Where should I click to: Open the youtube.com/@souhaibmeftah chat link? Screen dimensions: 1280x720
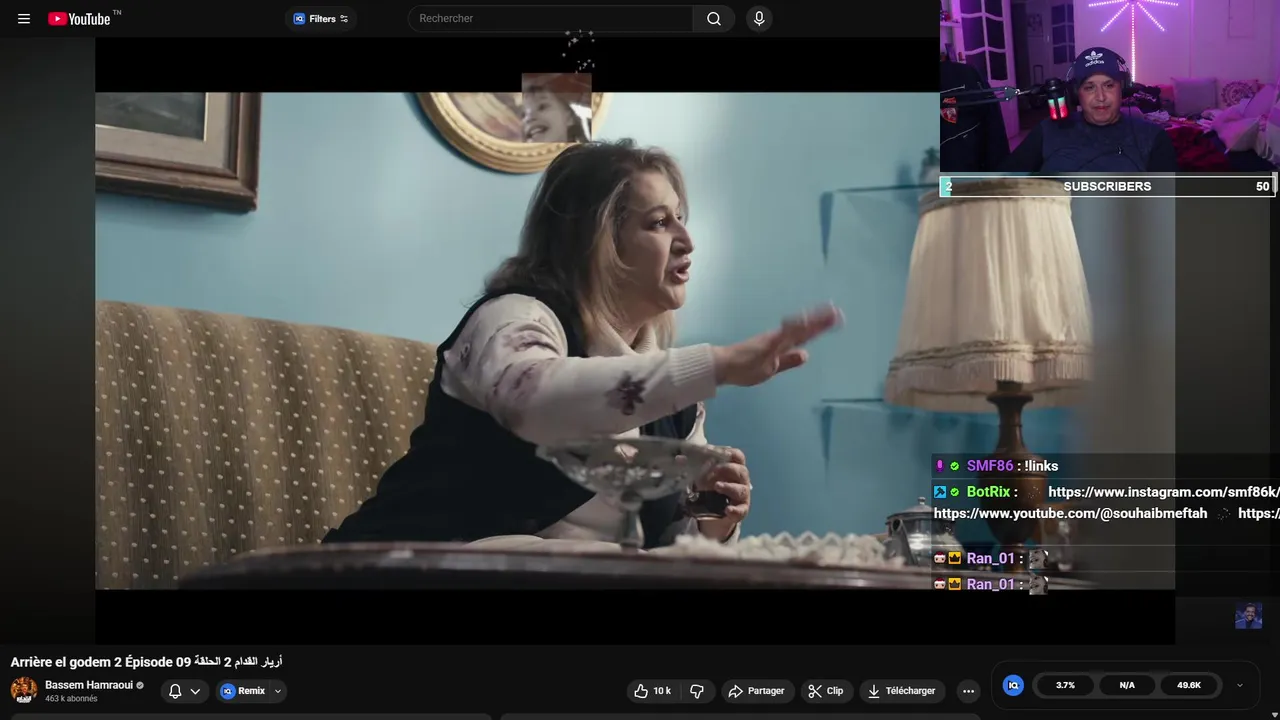pos(1070,513)
